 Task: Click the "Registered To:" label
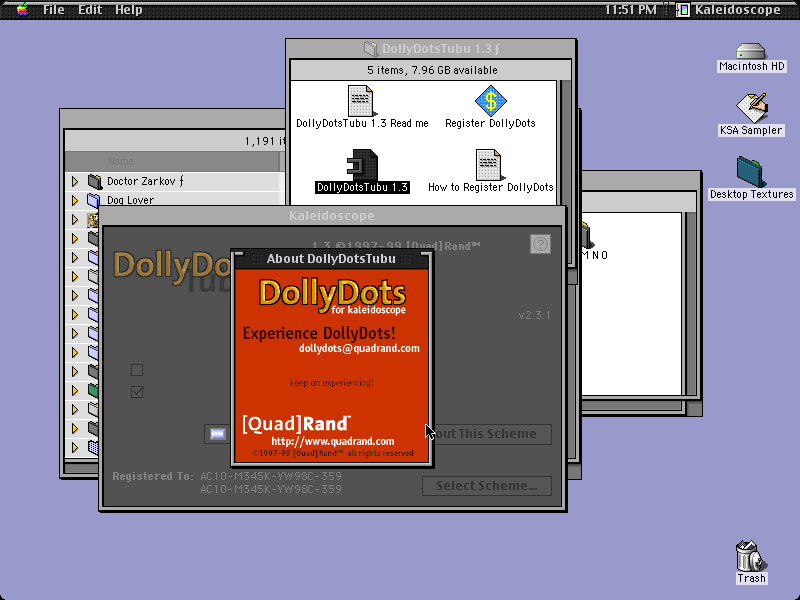(153, 476)
